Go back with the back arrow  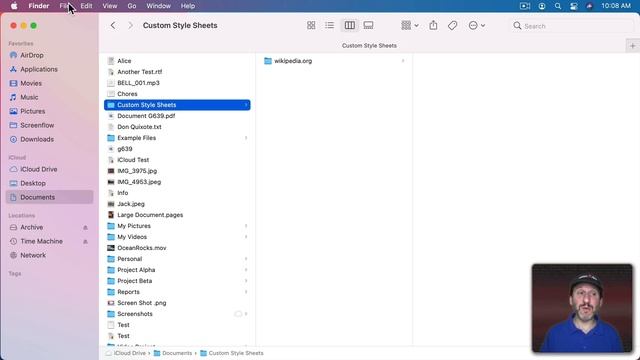pos(113,25)
